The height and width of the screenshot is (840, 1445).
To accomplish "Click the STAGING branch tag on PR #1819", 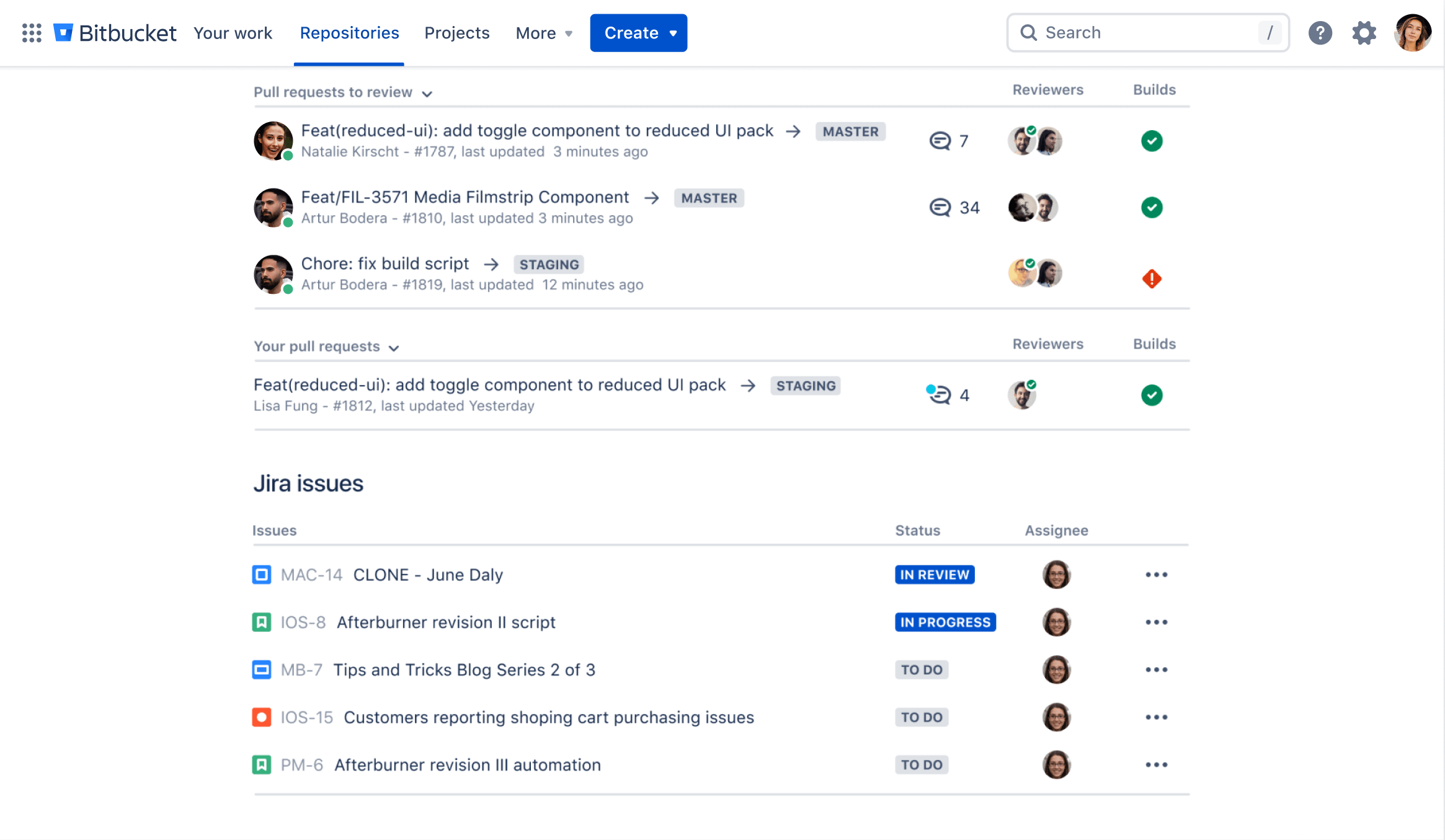I will pyautogui.click(x=549, y=265).
